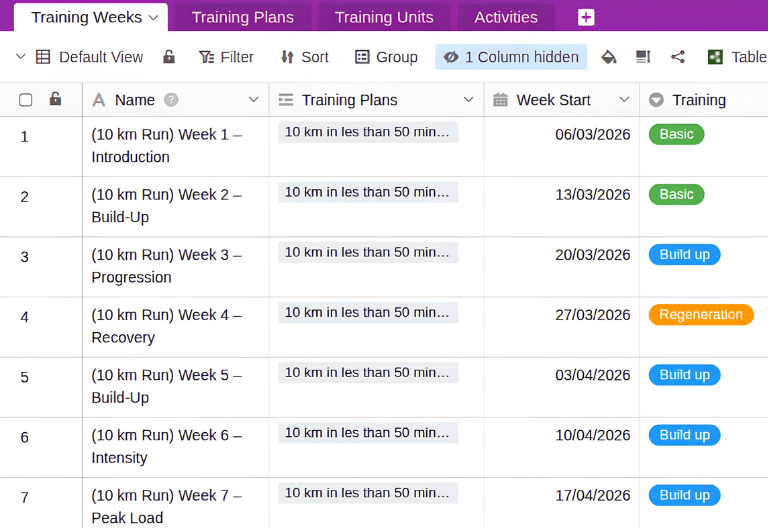Open the Name column dropdown menu
The width and height of the screenshot is (768, 528).
(253, 100)
